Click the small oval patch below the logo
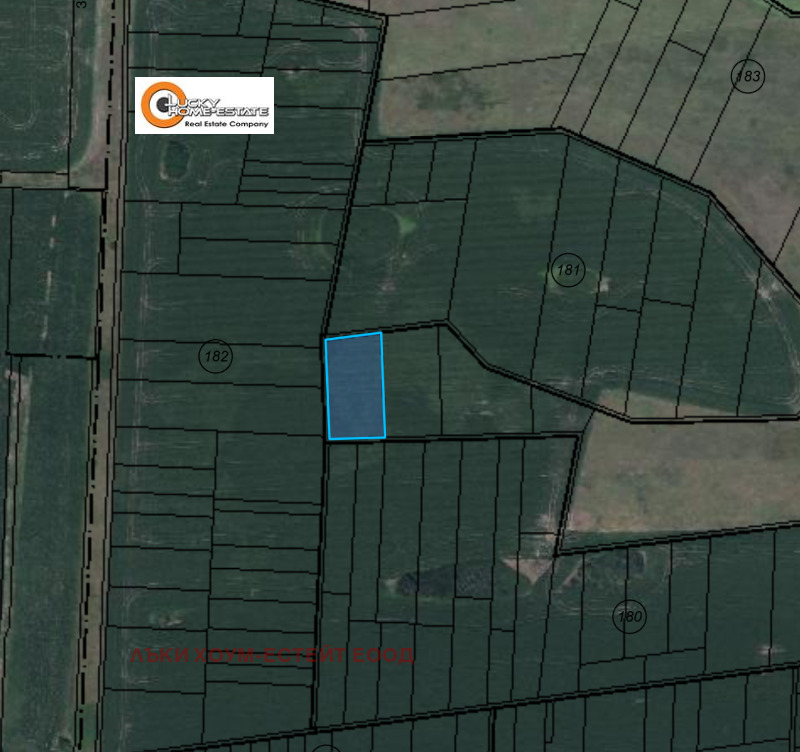800x752 pixels. click(x=175, y=156)
